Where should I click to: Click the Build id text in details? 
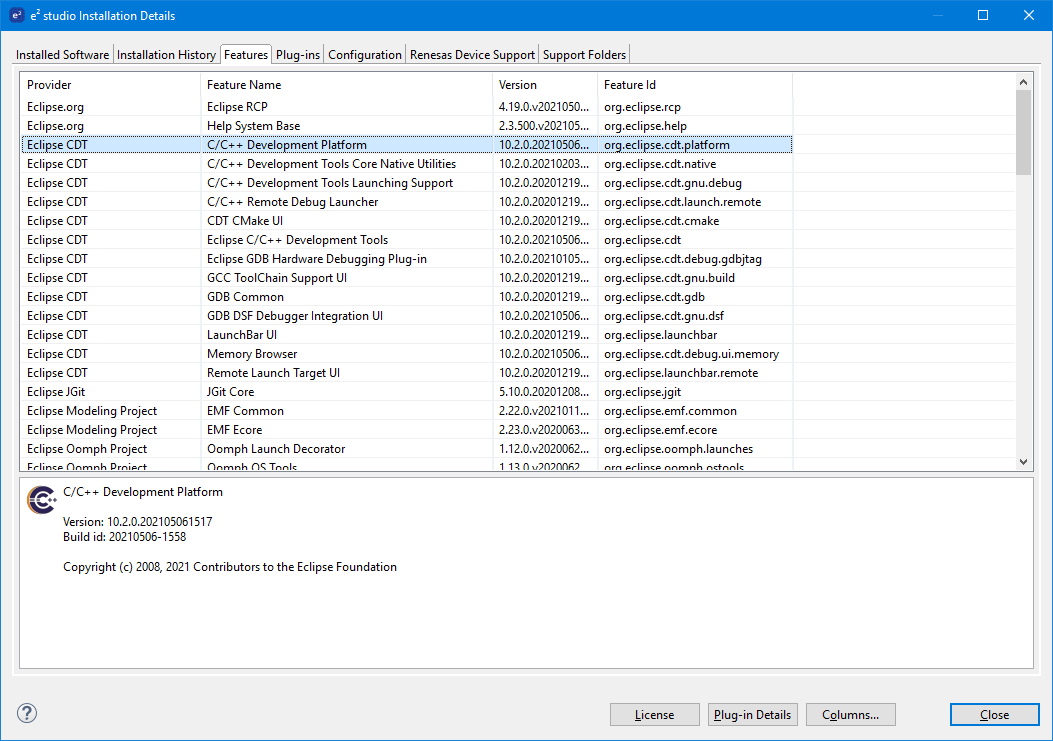[x=124, y=537]
